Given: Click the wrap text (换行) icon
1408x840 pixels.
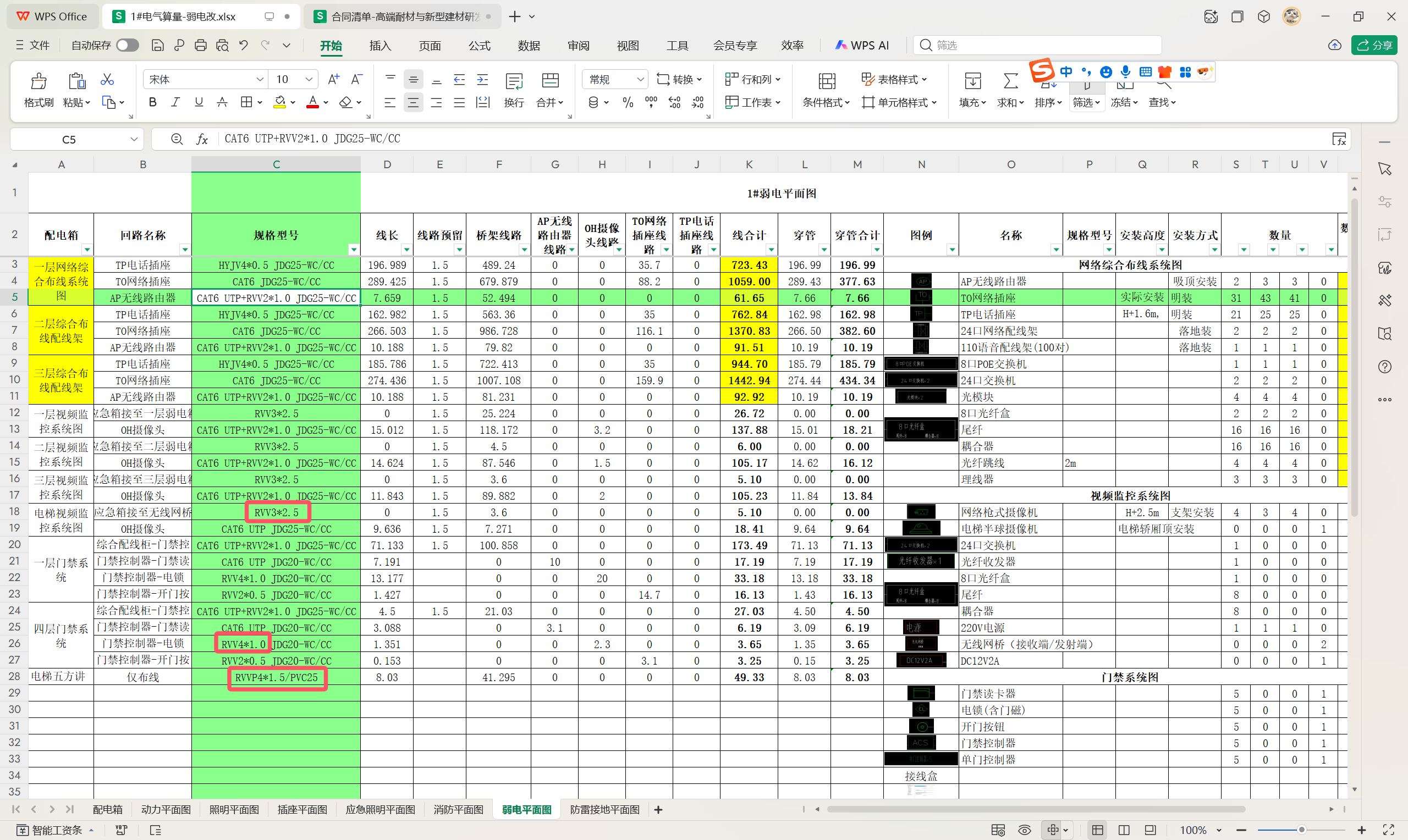Looking at the screenshot, I should (x=514, y=81).
